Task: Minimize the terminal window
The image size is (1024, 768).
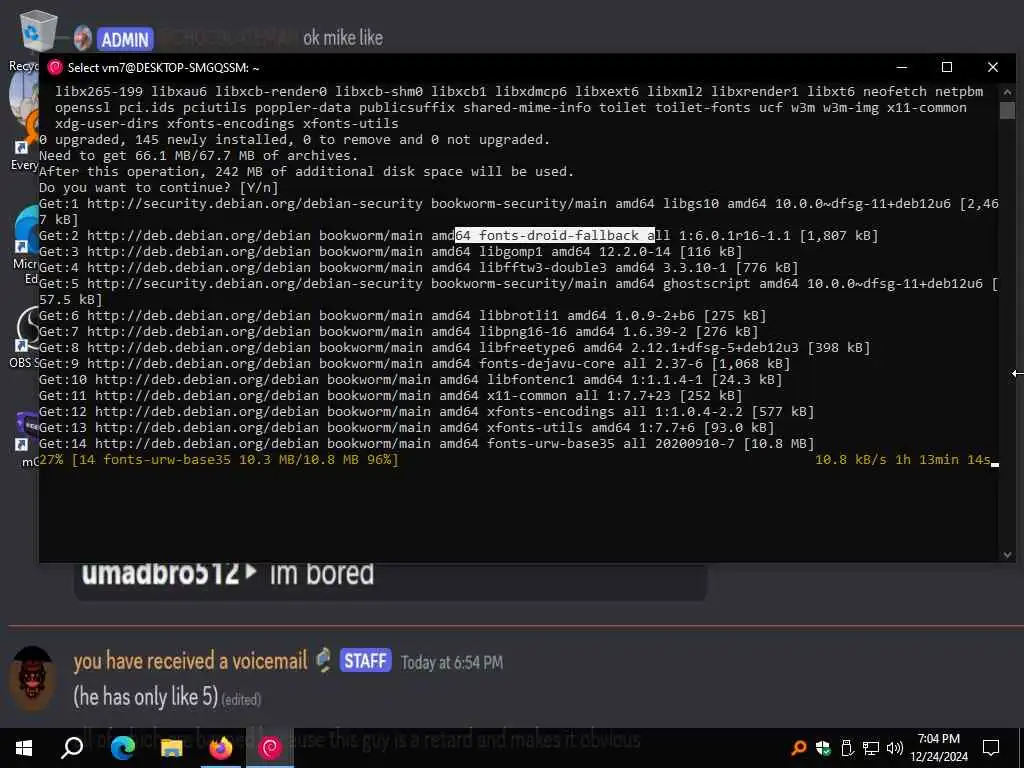Action: pos(902,67)
